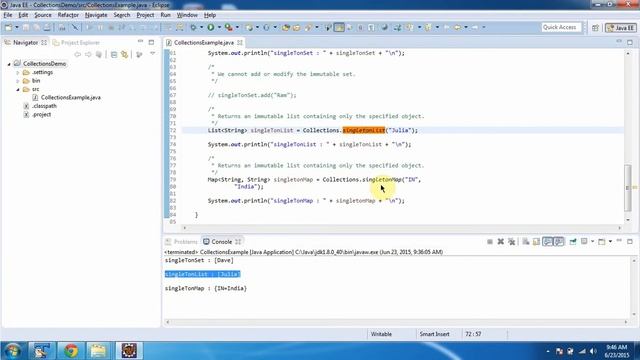Click in the Quick Access search field
Image resolution: width=640 pixels, height=360 pixels.
561,27
